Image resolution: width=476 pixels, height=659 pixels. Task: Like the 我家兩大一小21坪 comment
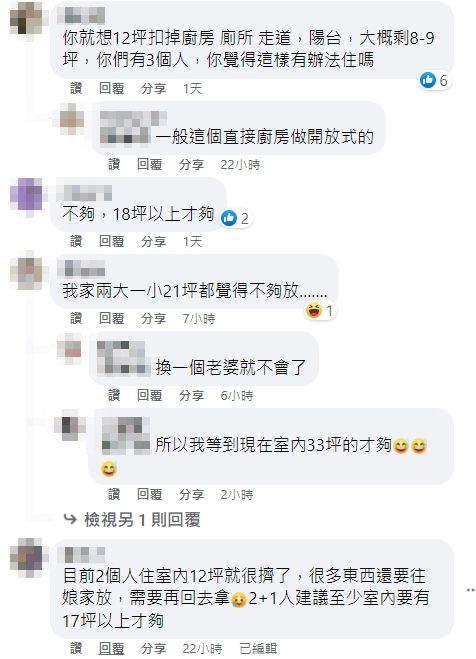click(76, 319)
